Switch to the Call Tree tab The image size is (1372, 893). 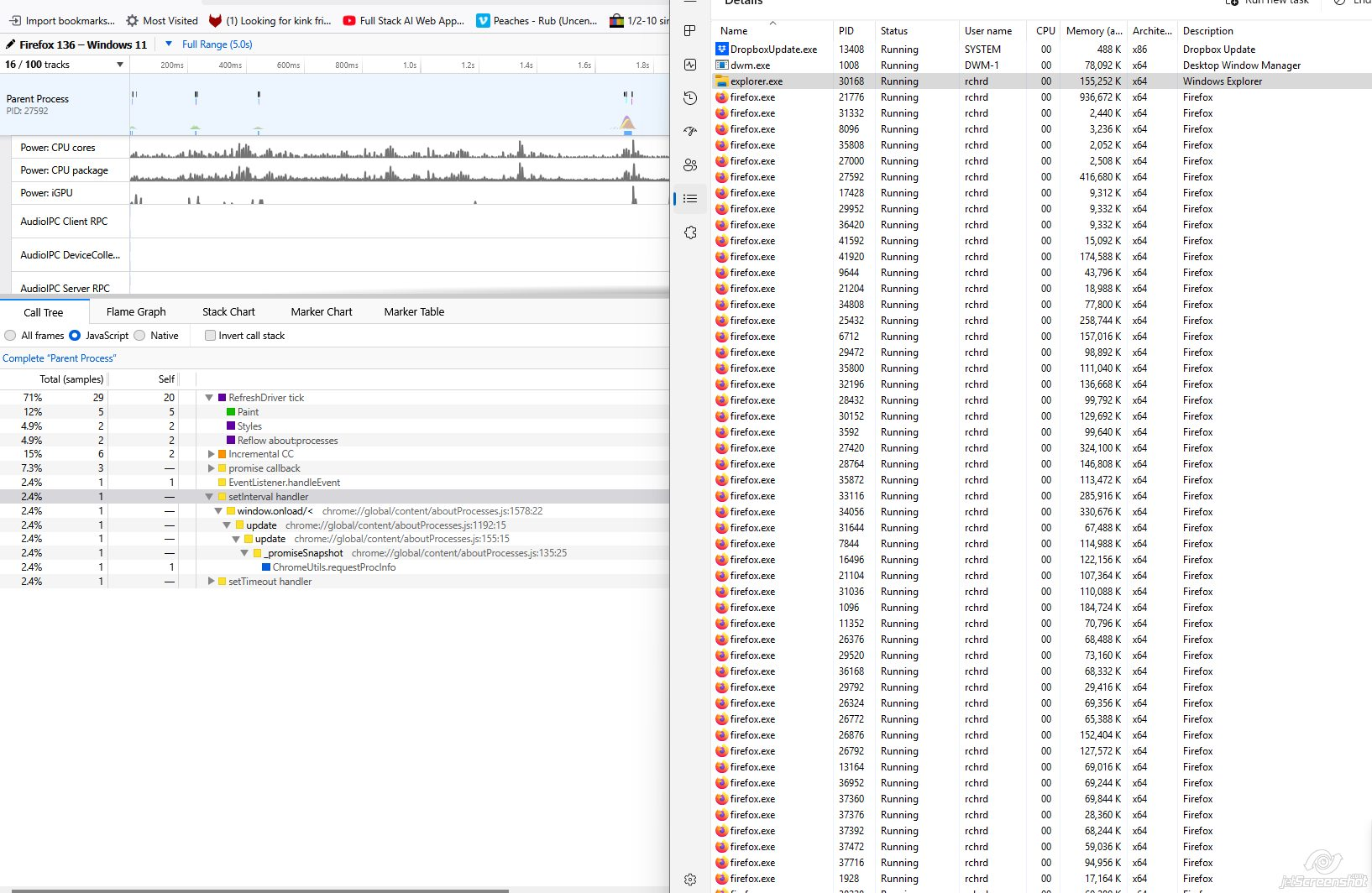tap(44, 312)
